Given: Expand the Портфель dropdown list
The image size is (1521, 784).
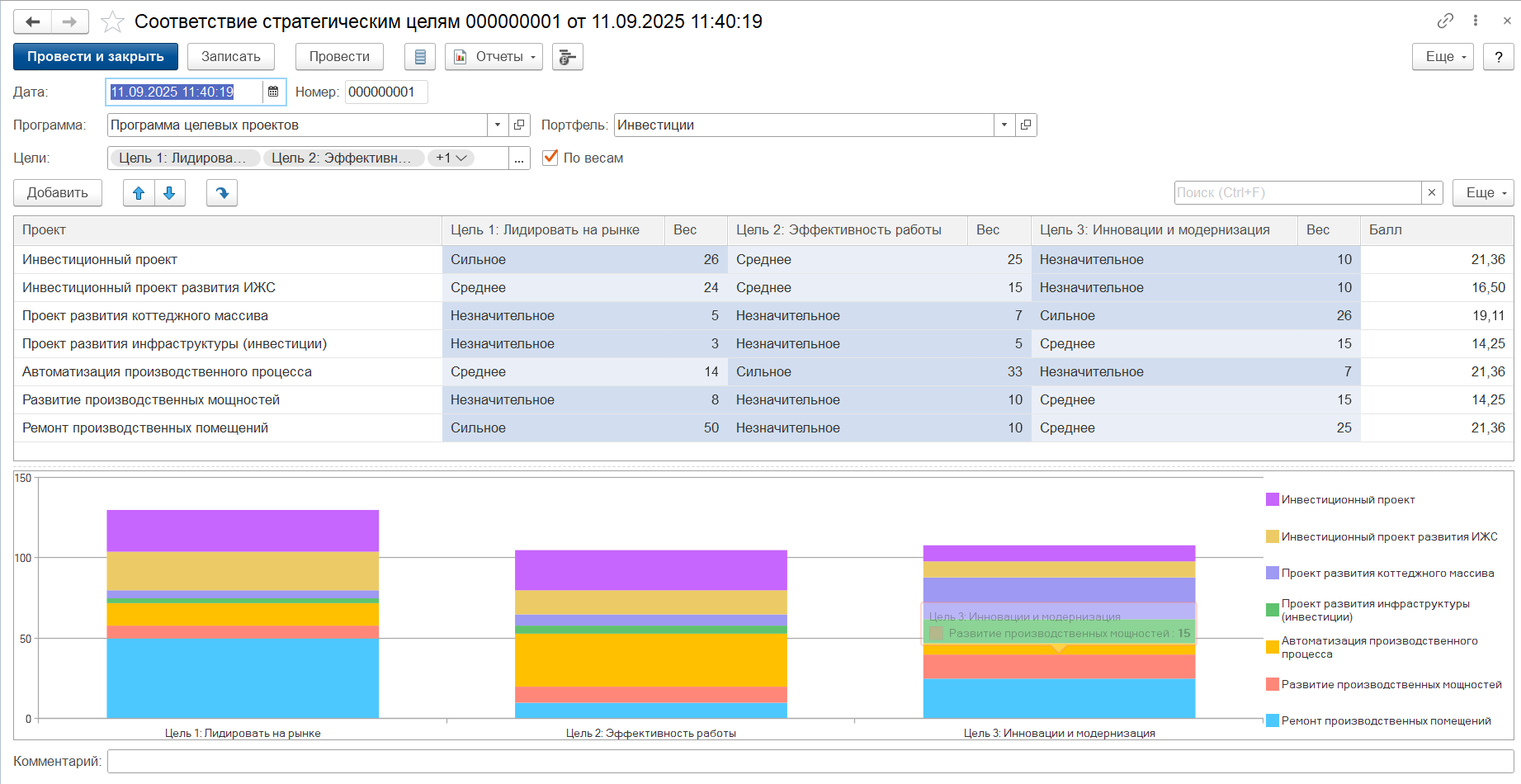Looking at the screenshot, I should [1004, 125].
